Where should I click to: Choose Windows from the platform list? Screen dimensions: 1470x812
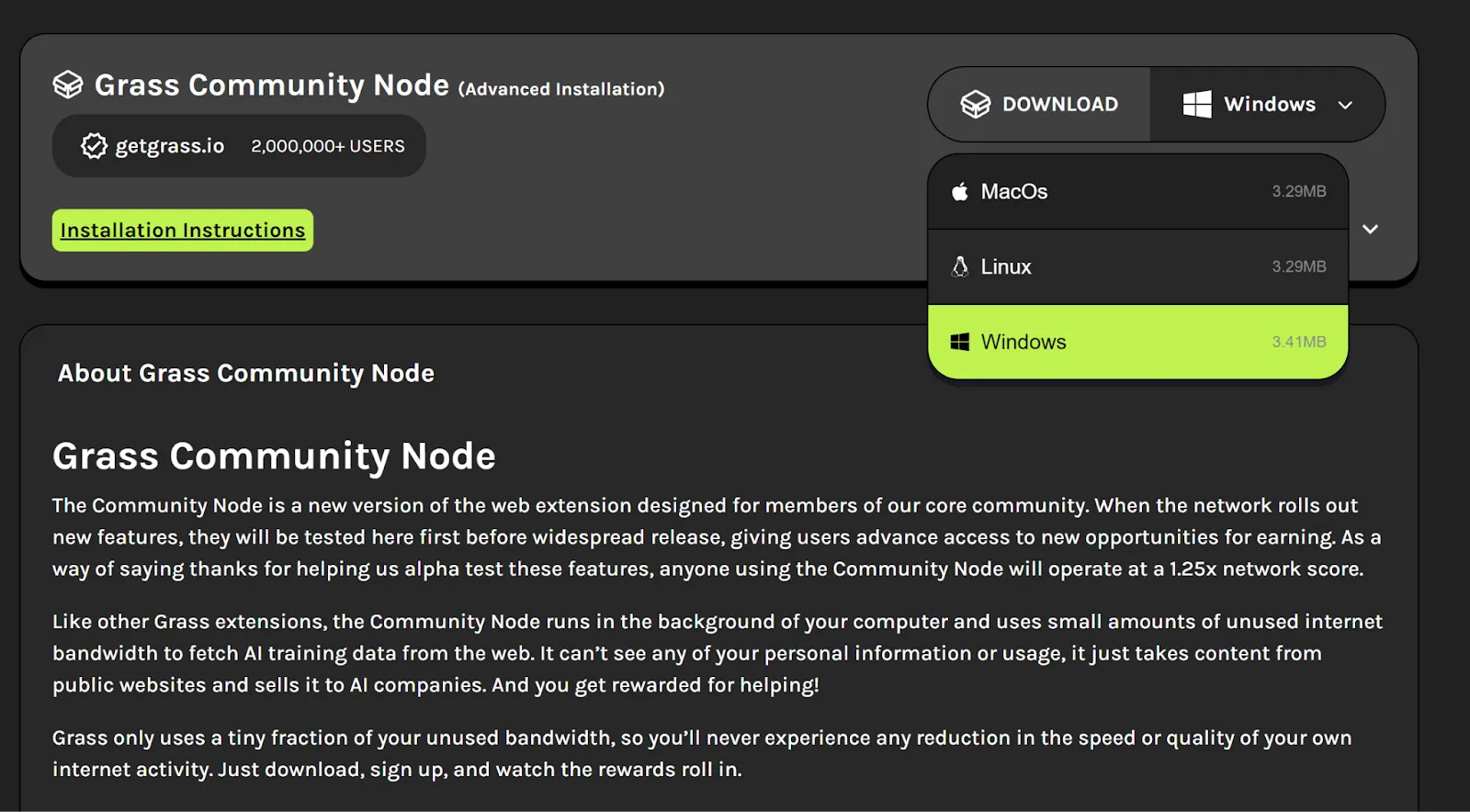[x=1138, y=342]
